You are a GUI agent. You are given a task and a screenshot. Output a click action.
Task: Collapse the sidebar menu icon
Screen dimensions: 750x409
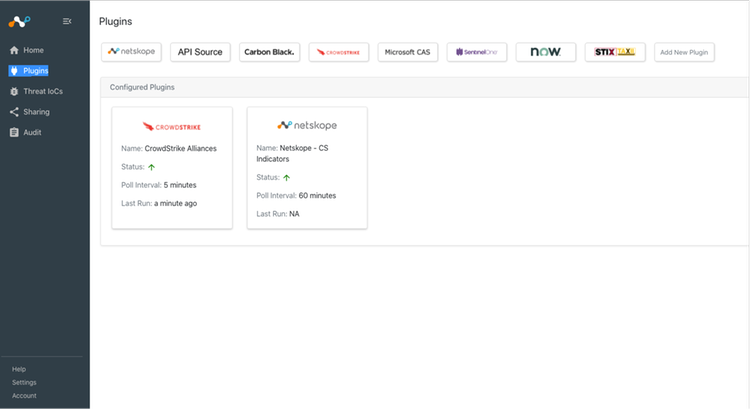[67, 21]
